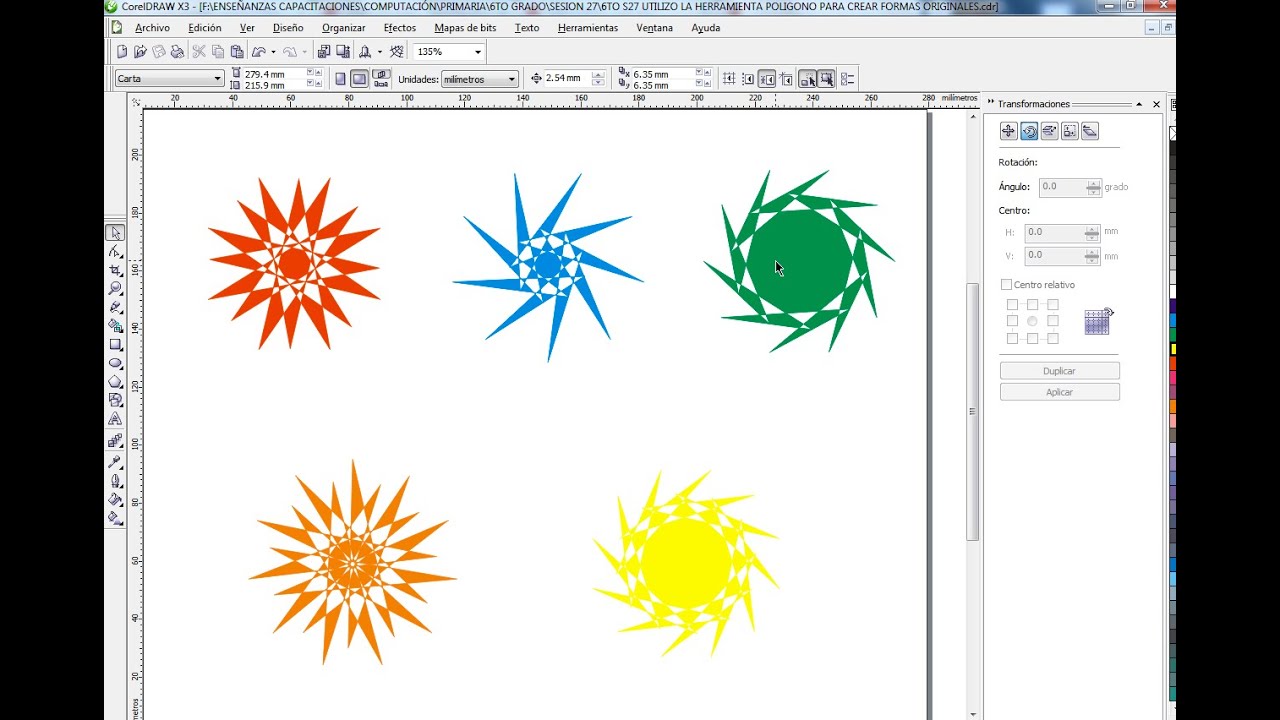Select the Eyedropper tool
This screenshot has height=720, width=1280.
pyautogui.click(x=115, y=462)
